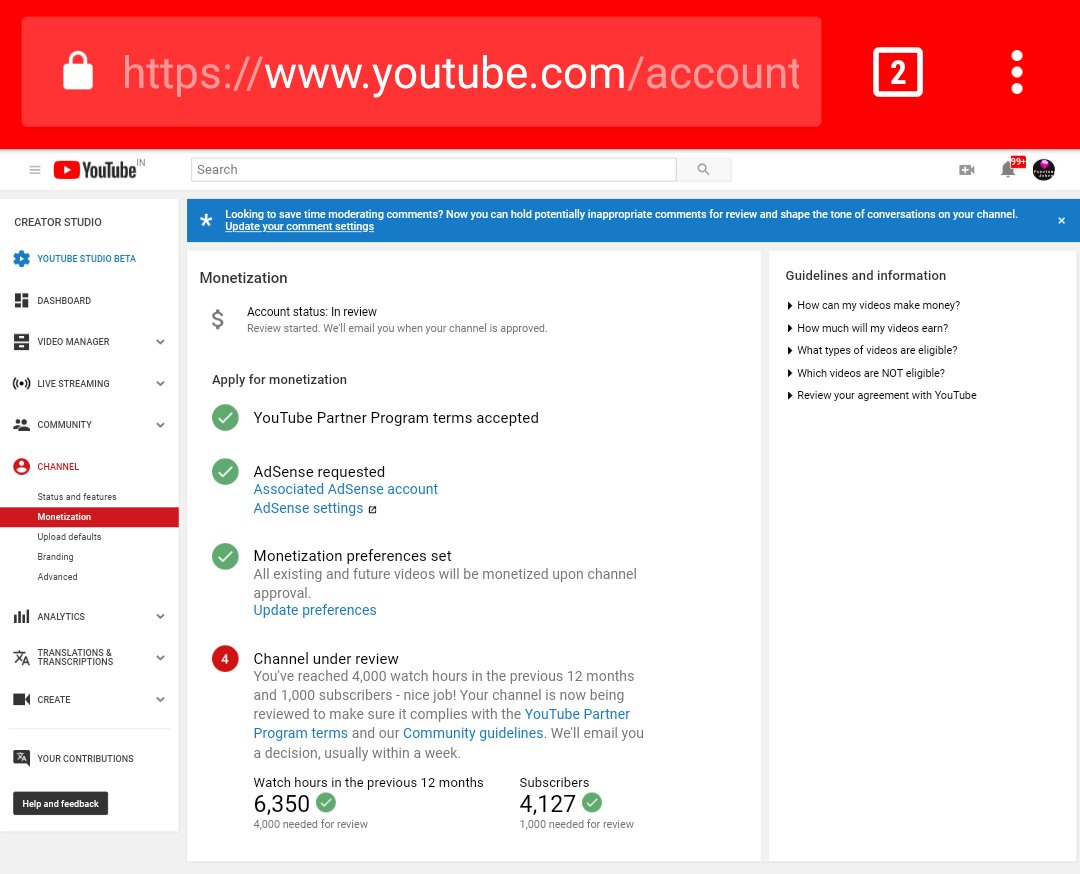Click the 'Channel under review' heading
Image resolution: width=1080 pixels, height=874 pixels.
point(326,659)
